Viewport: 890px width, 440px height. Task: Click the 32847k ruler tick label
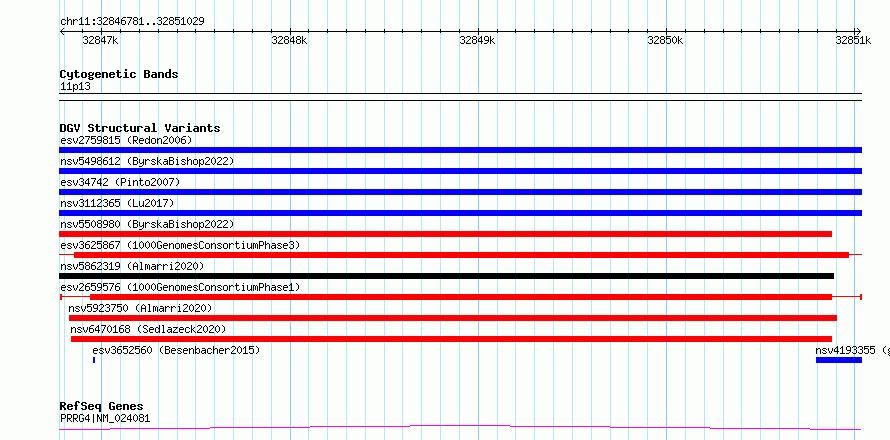click(100, 40)
